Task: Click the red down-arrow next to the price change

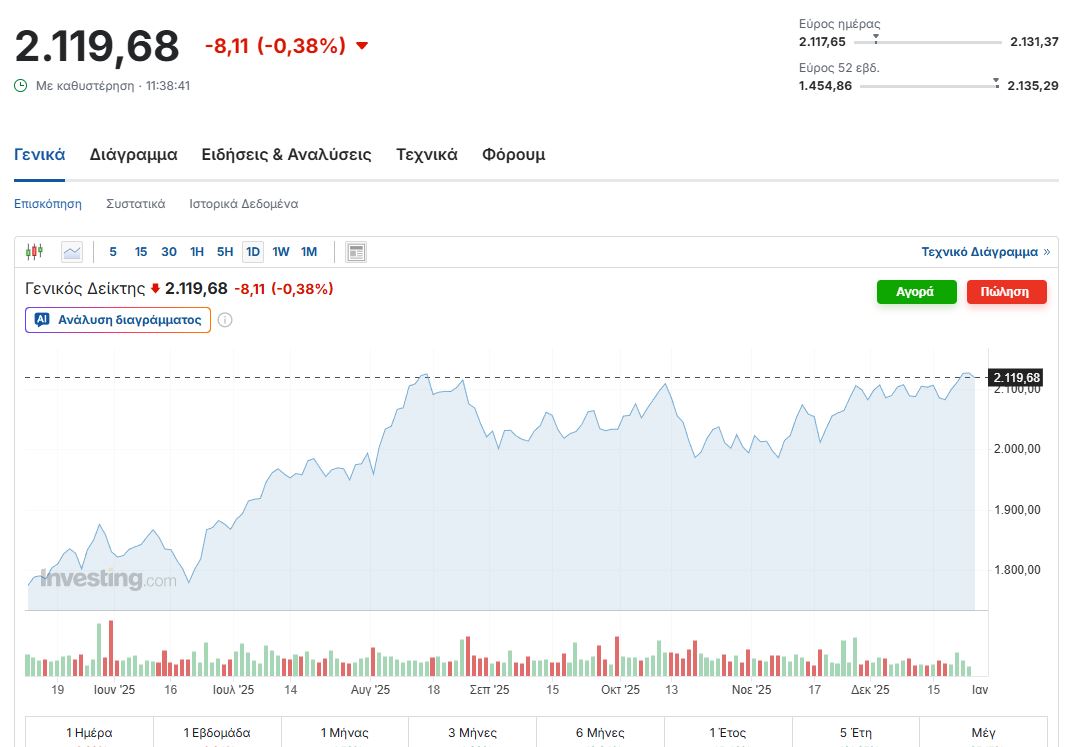Action: 362,46
